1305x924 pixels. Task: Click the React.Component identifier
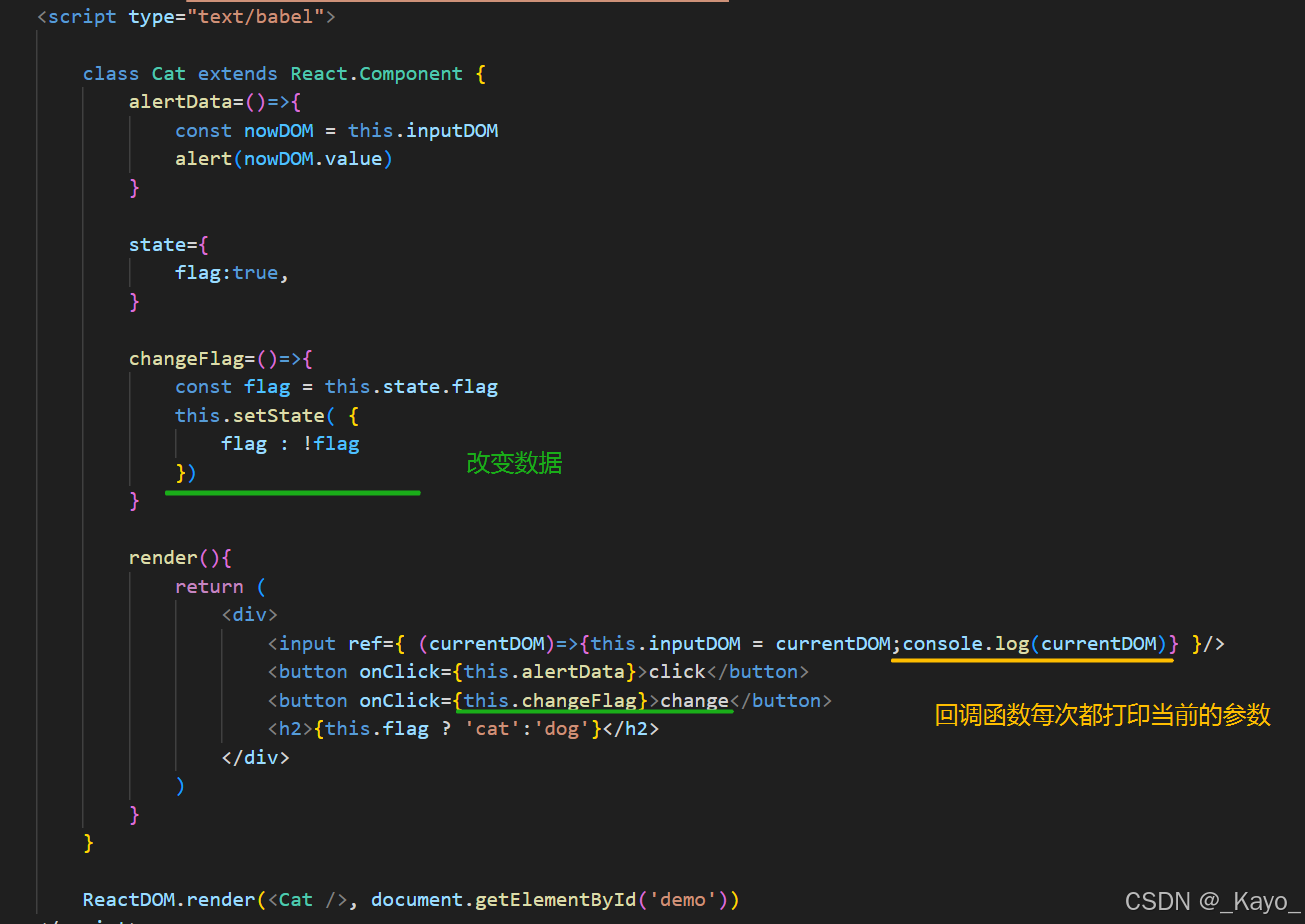pos(377,74)
